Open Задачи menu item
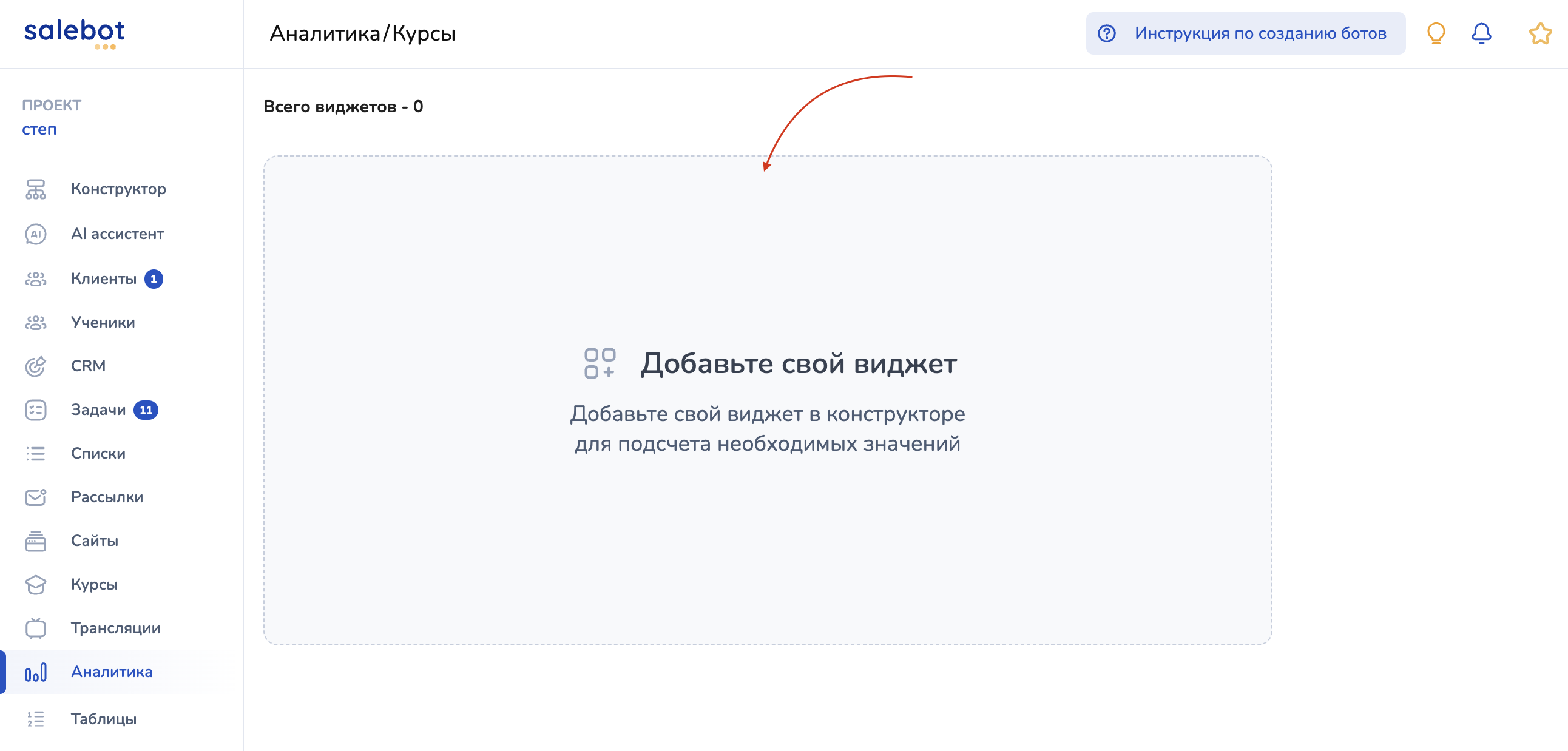Viewport: 1568px width, 751px height. tap(98, 409)
